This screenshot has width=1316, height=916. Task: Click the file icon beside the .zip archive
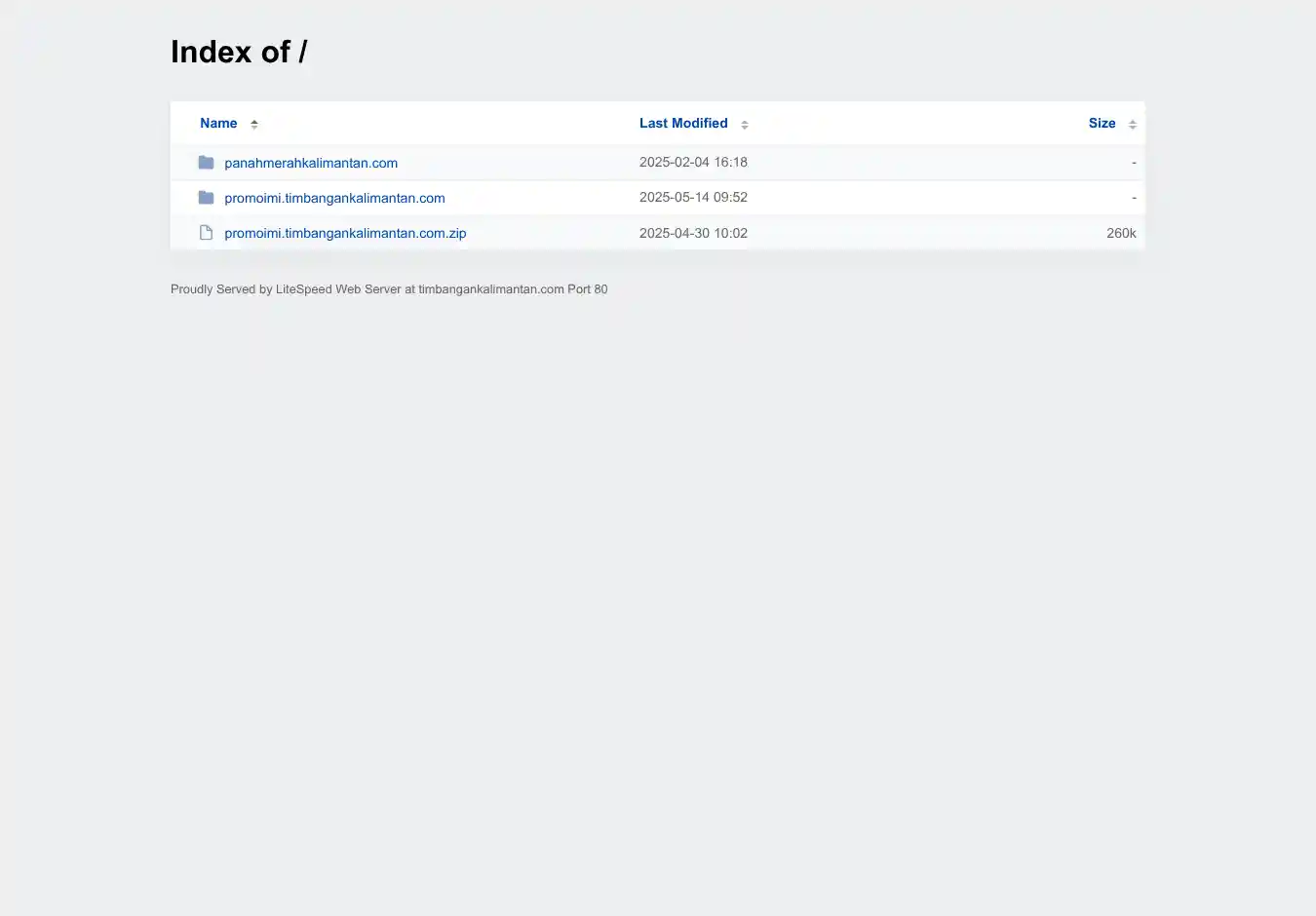click(206, 233)
